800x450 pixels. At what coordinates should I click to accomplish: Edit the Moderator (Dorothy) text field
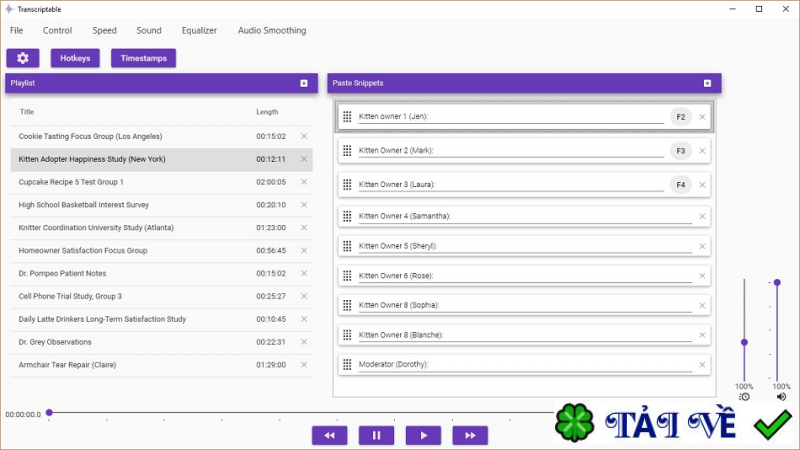[x=525, y=364]
